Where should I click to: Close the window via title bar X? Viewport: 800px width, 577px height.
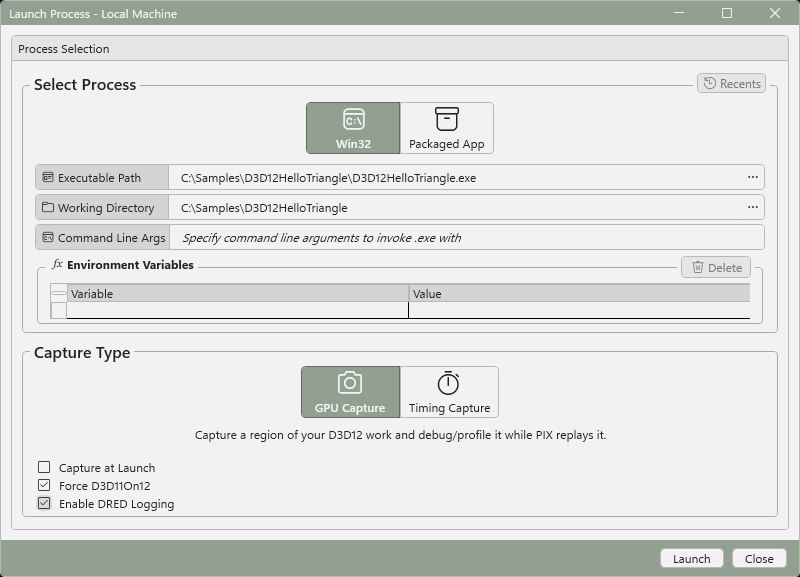click(x=775, y=13)
